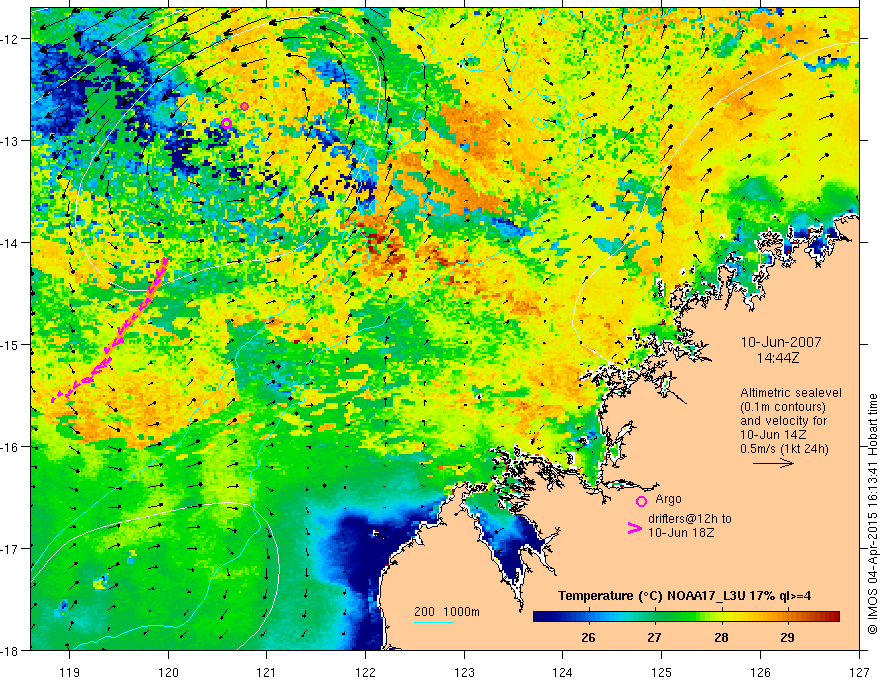The image size is (880, 680).
Task: Click the time text 14:44Z
Action: coord(778,357)
